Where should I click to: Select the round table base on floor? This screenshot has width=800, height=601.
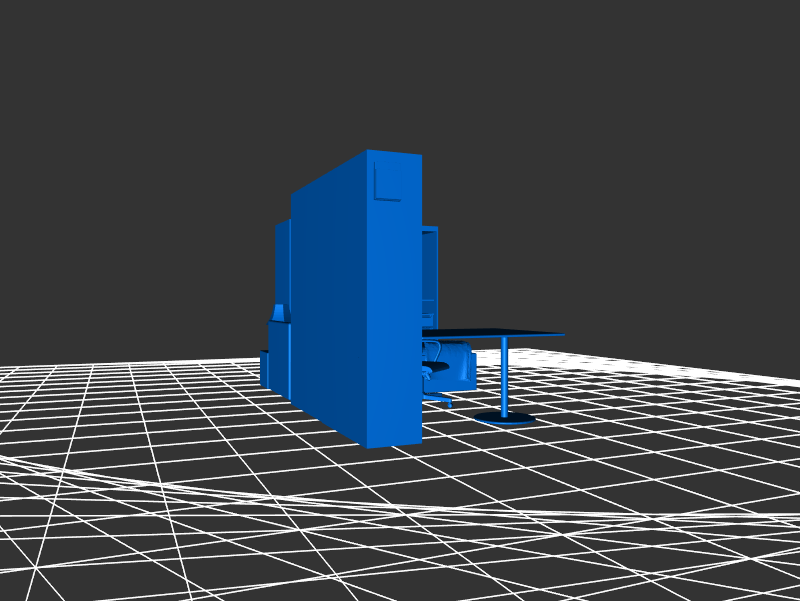tap(504, 418)
